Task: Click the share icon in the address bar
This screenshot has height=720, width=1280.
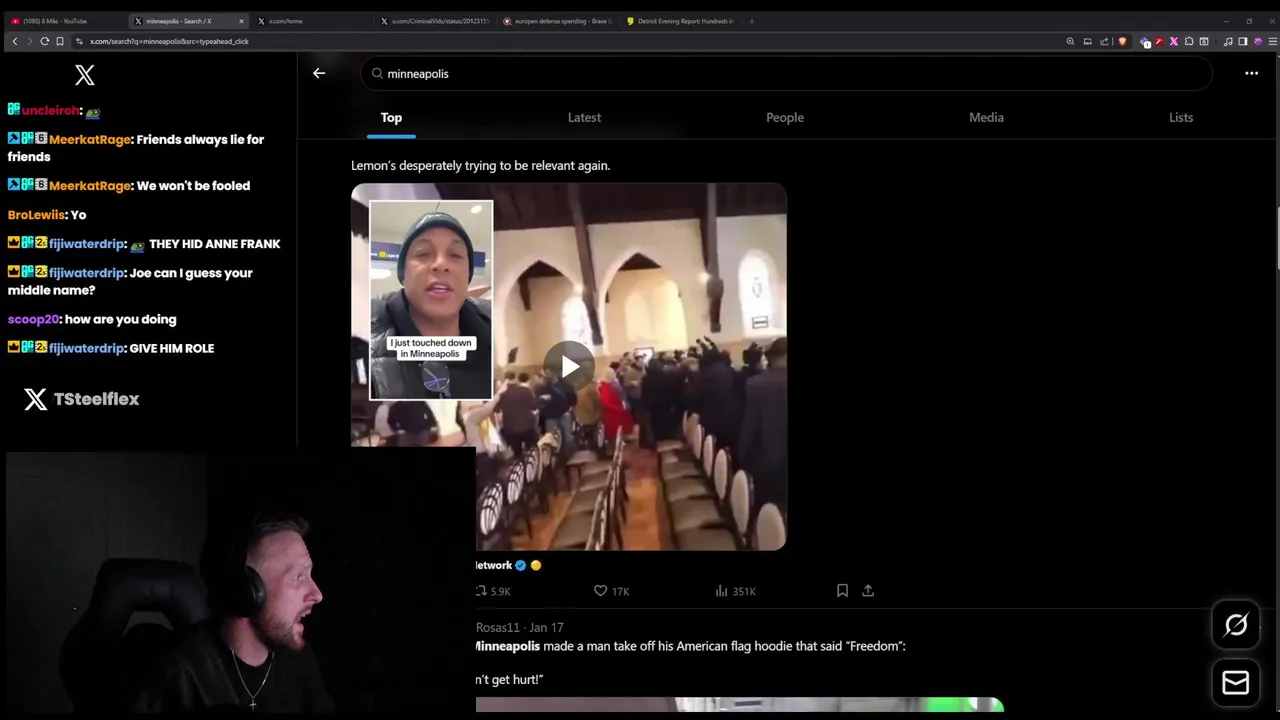Action: click(x=1104, y=41)
